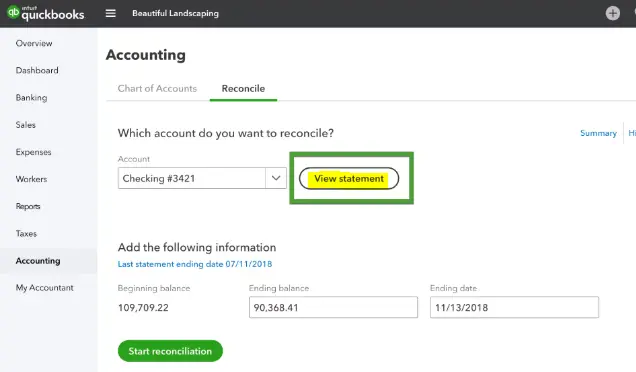Click the beginning balance value 109,709.22

tap(143, 307)
